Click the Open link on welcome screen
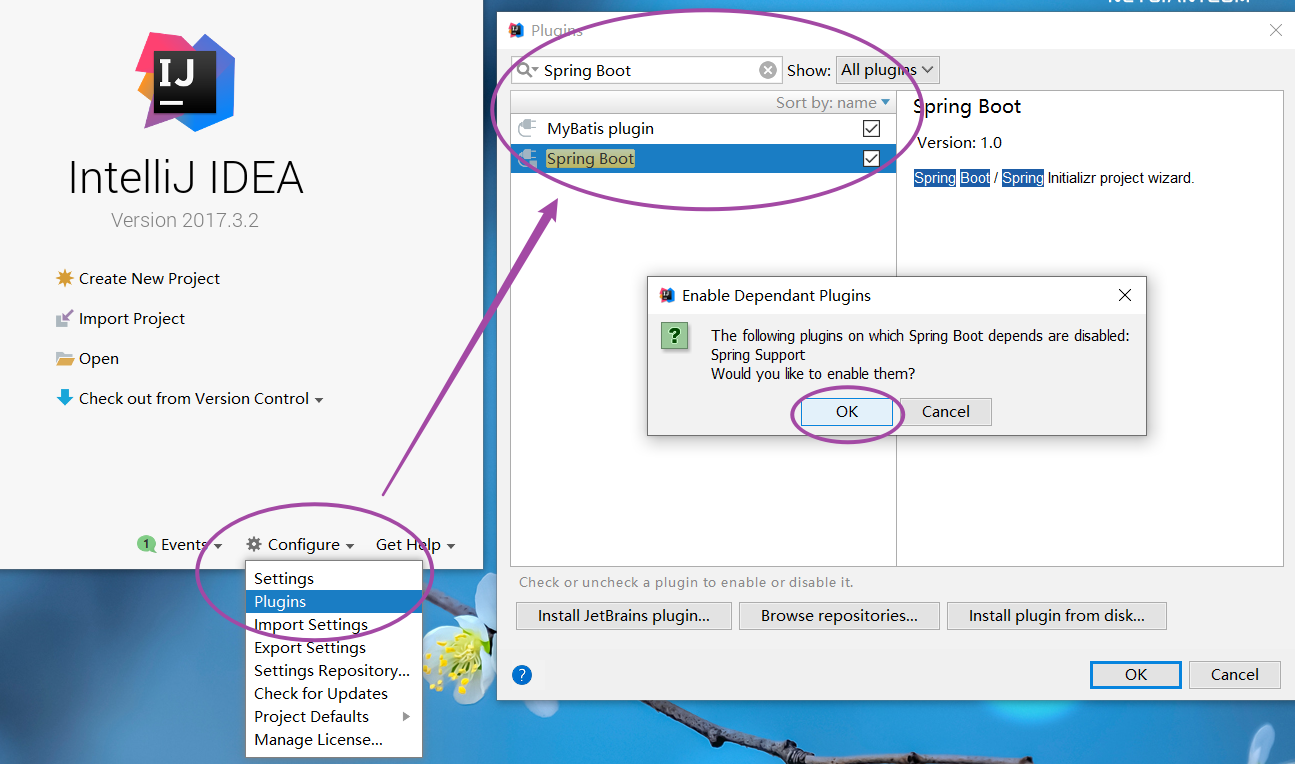Image resolution: width=1295 pixels, height=764 pixels. click(x=99, y=358)
